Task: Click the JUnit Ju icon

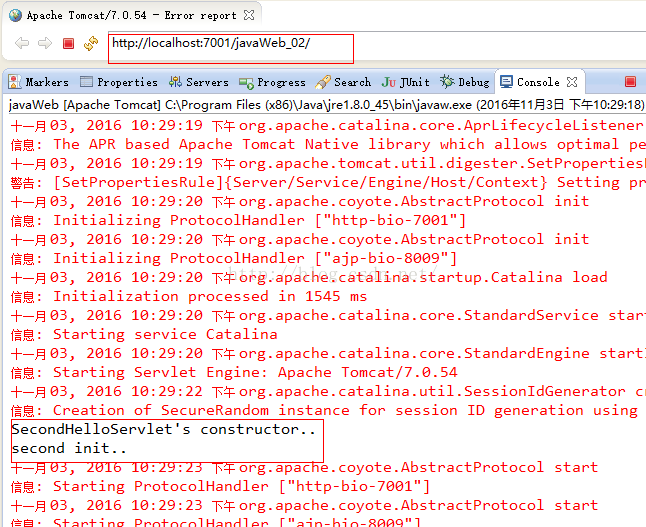Action: tap(389, 82)
